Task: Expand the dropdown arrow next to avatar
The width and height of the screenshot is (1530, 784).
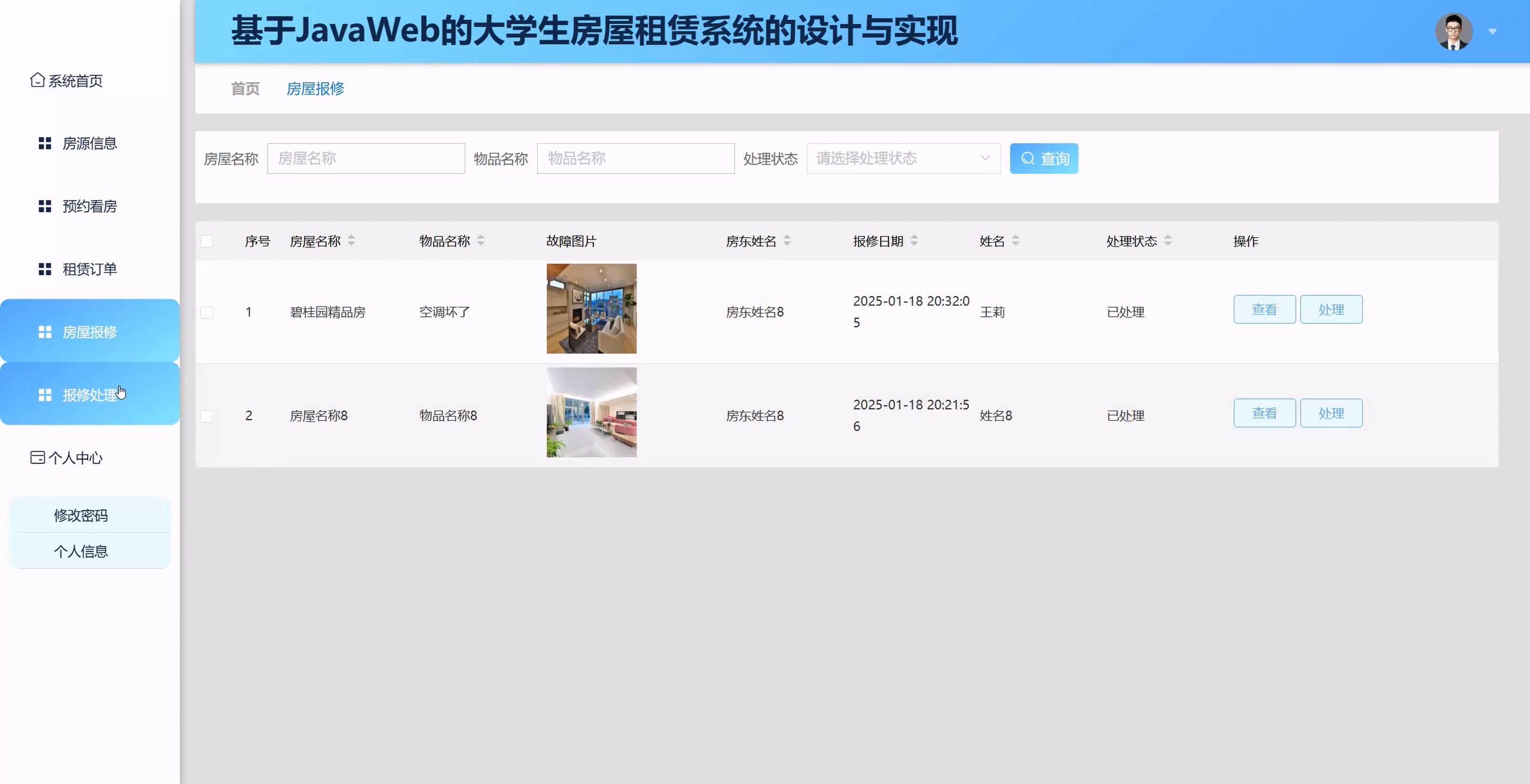Action: [1492, 31]
